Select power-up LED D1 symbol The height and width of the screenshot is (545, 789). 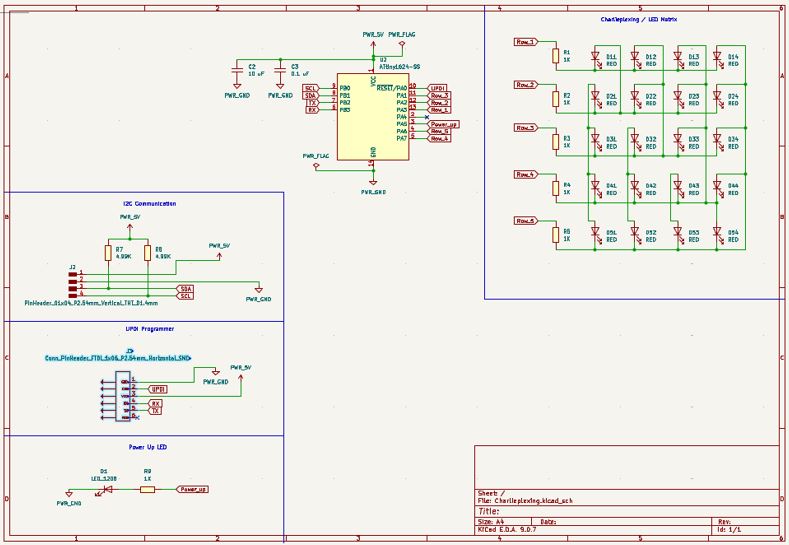coord(107,490)
